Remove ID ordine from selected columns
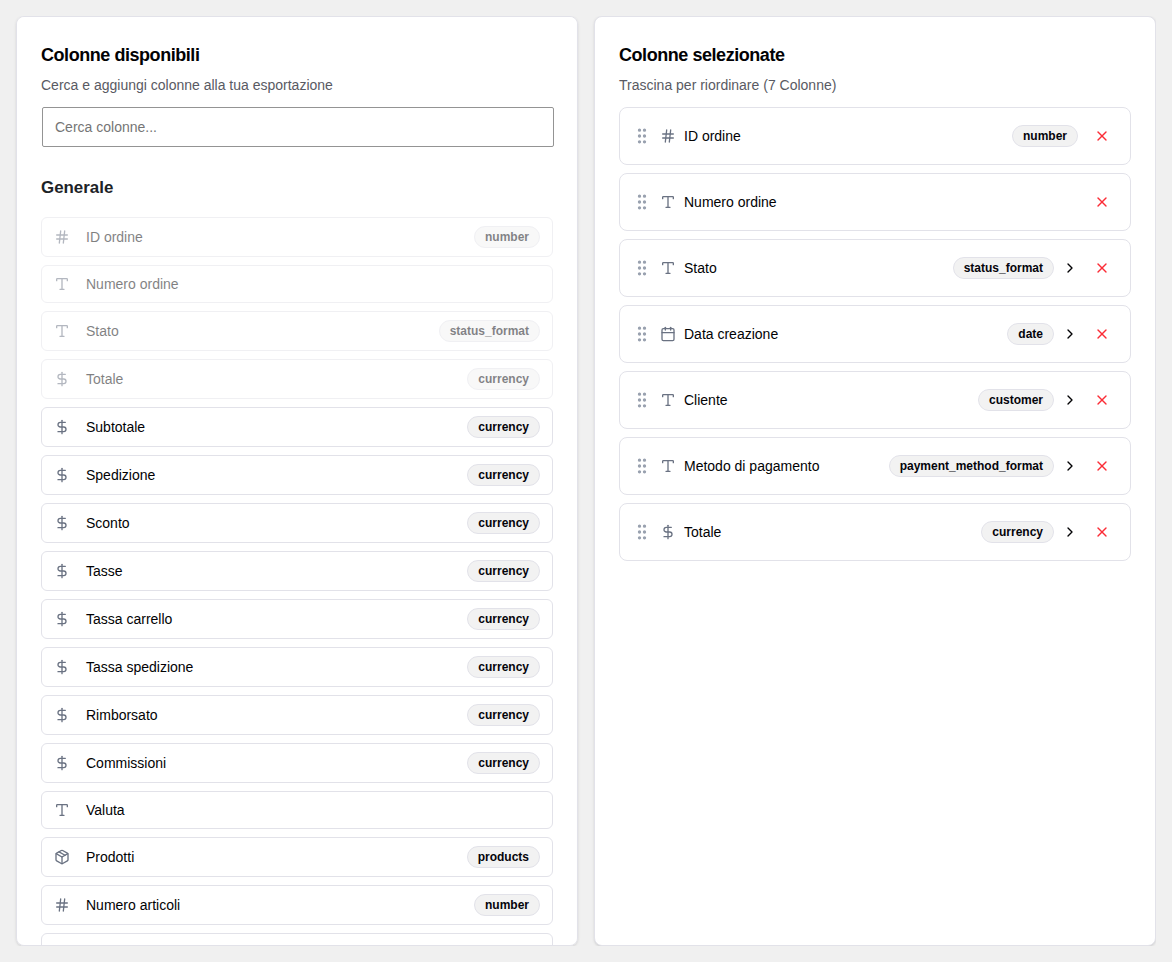The height and width of the screenshot is (962, 1172). click(x=1101, y=136)
